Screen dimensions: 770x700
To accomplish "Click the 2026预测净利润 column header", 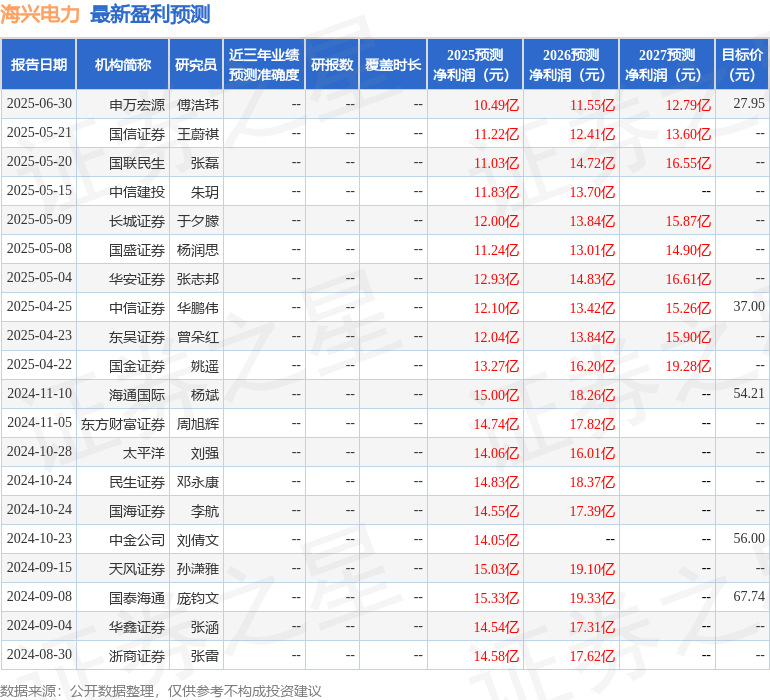I will (571, 65).
